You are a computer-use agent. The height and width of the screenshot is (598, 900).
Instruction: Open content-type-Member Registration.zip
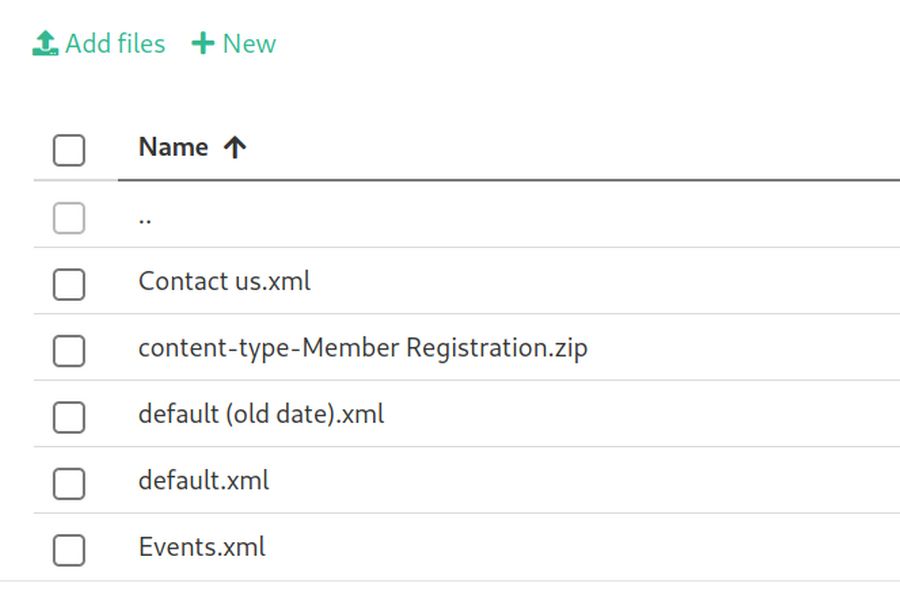pyautogui.click(x=362, y=348)
